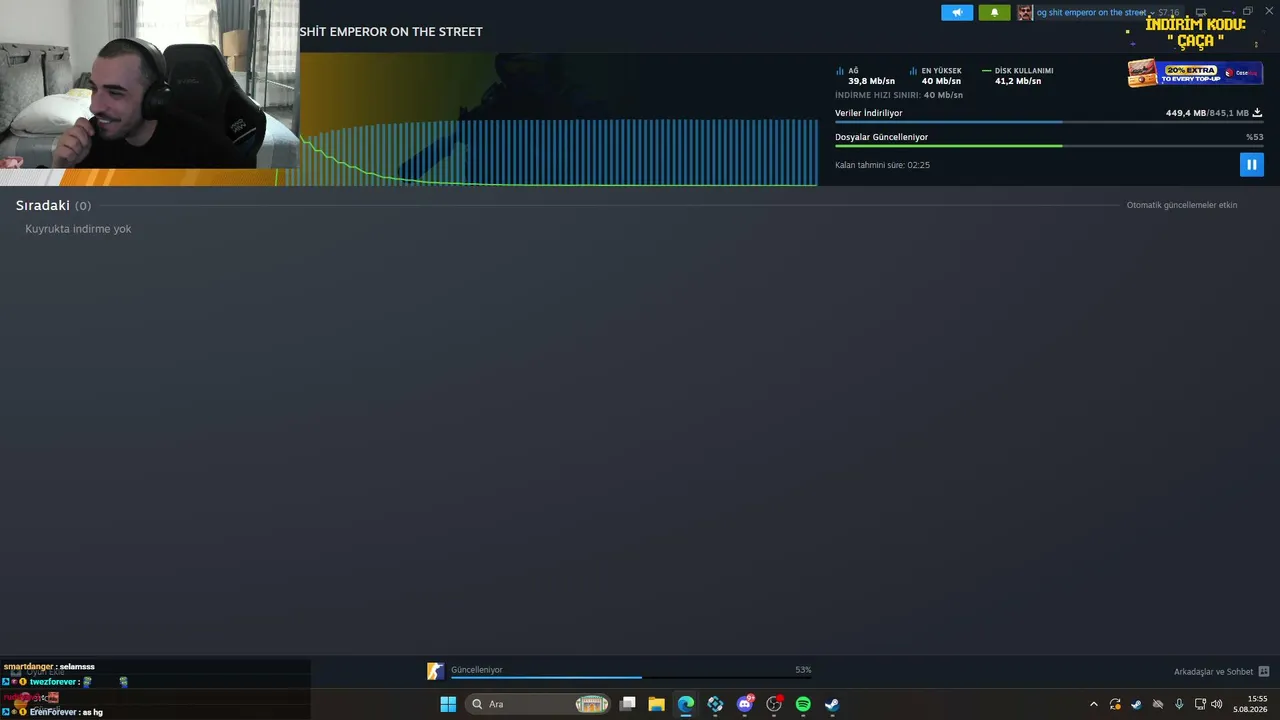Expand the 'og shit emperor on the street' account menu
The image size is (1280, 720).
click(1095, 12)
